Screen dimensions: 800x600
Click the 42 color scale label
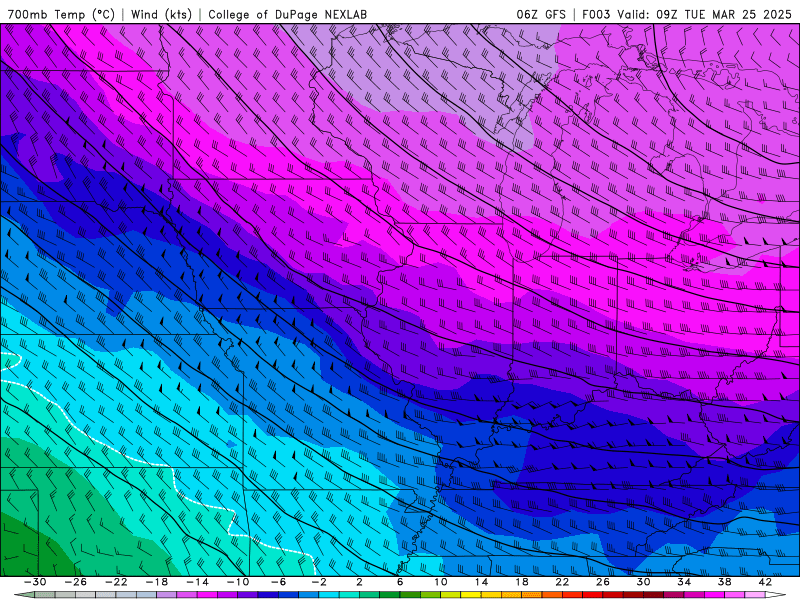[x=764, y=582]
